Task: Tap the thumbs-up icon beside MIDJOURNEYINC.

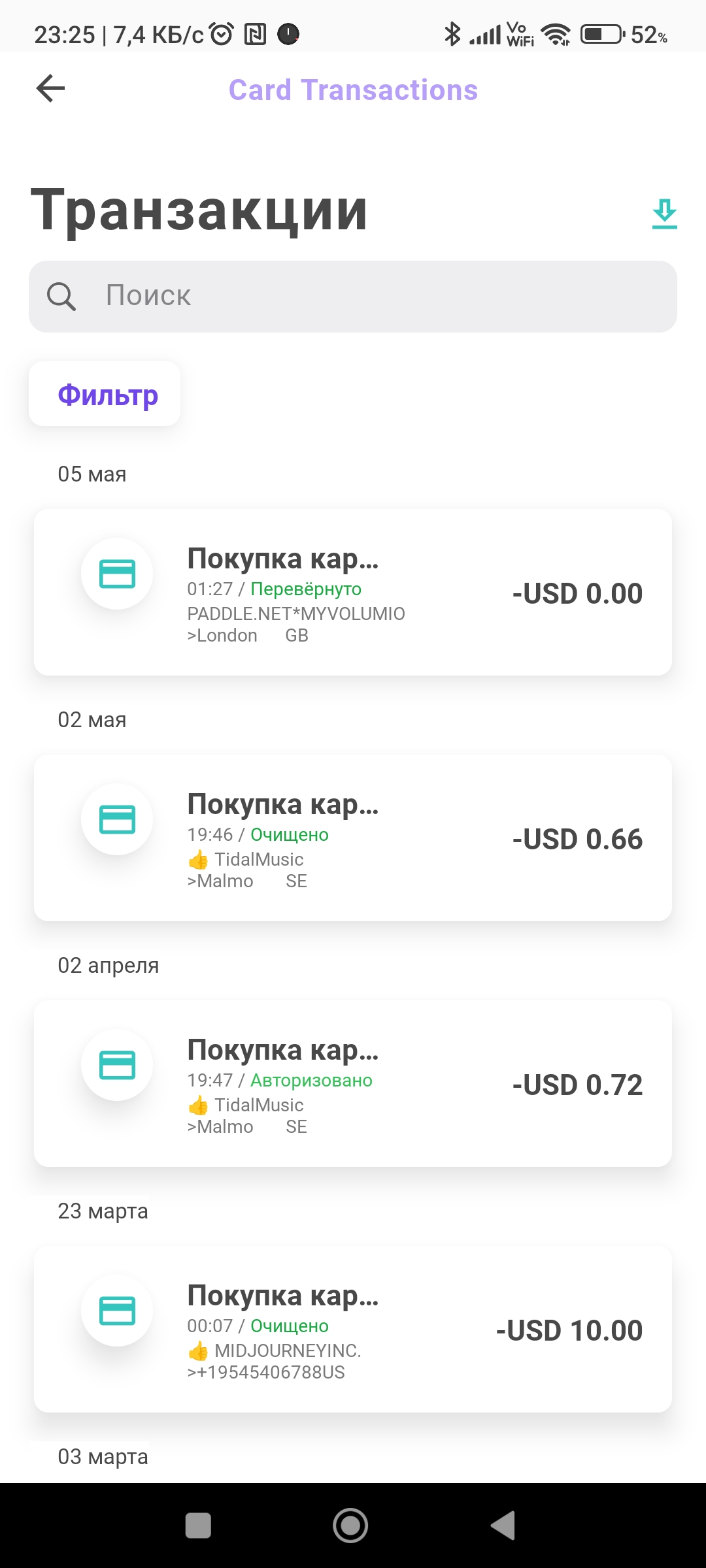Action: click(198, 1351)
